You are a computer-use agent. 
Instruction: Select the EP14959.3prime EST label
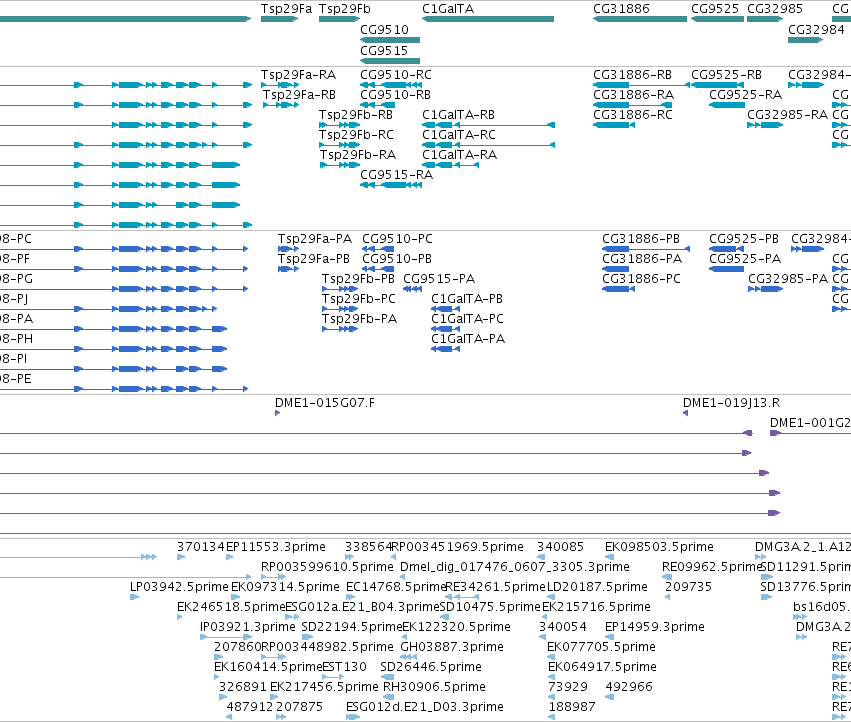click(x=655, y=628)
